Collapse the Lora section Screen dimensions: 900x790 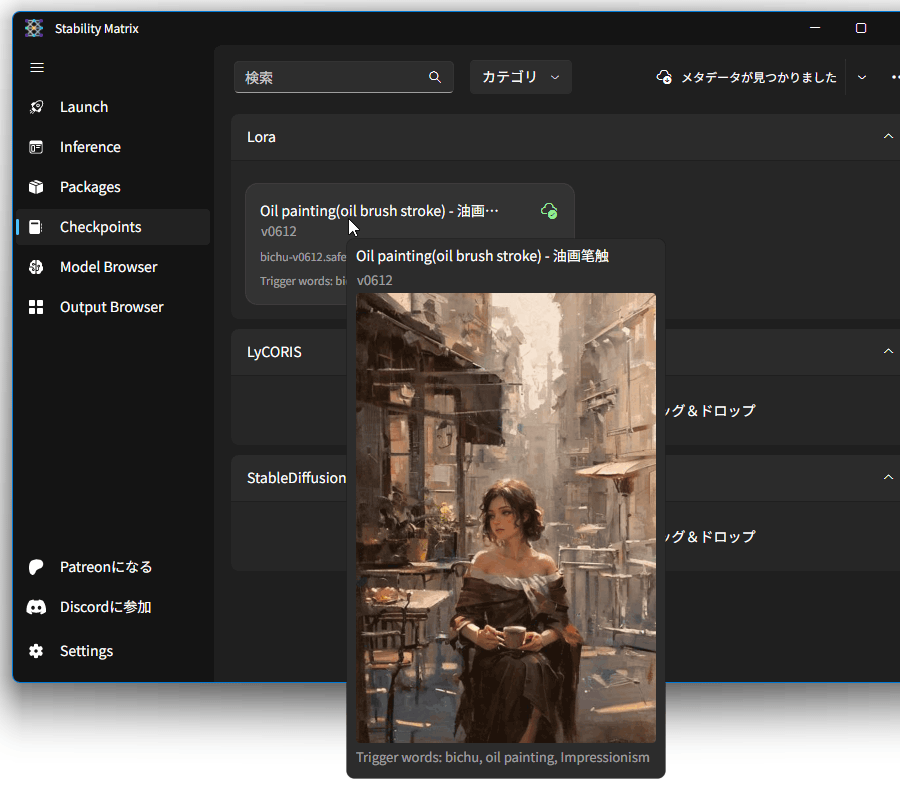pyautogui.click(x=888, y=137)
